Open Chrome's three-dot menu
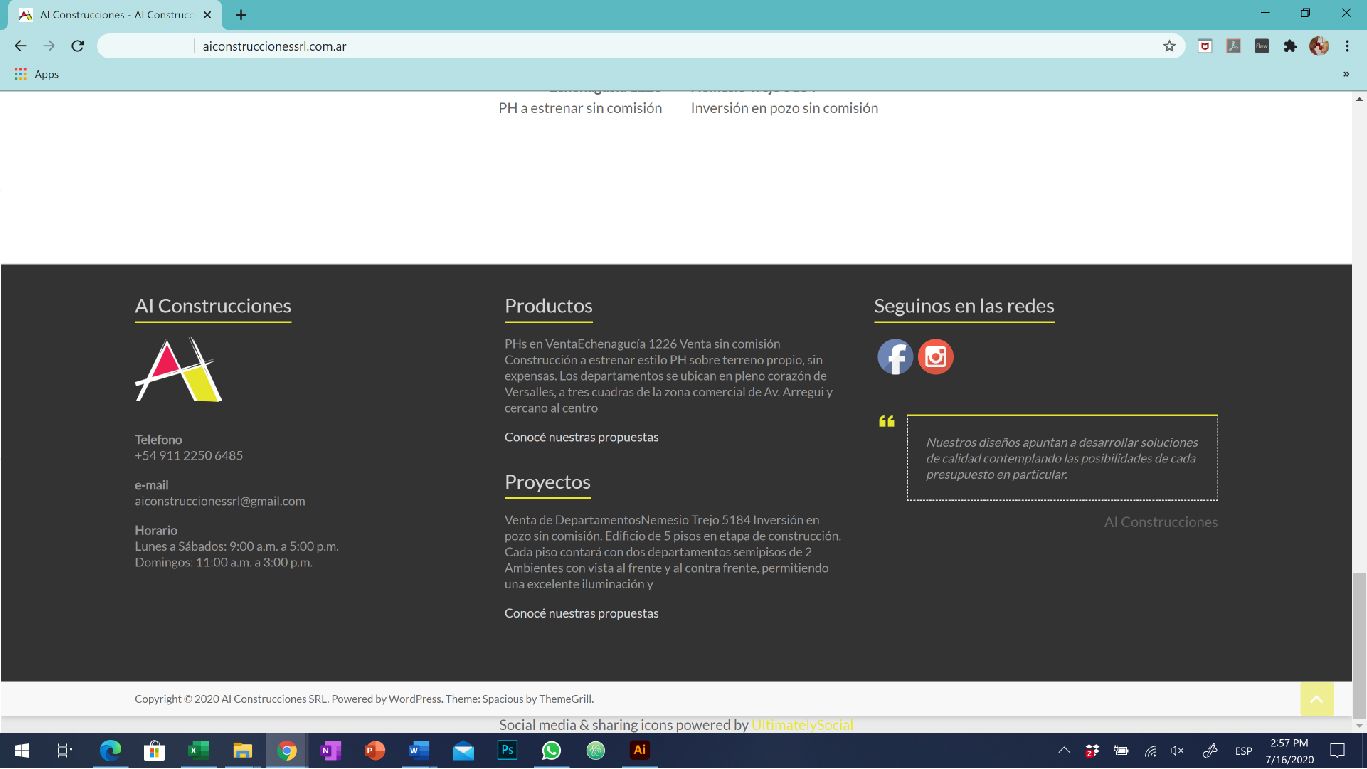Screen dimensions: 1367x769 coord(1347,46)
